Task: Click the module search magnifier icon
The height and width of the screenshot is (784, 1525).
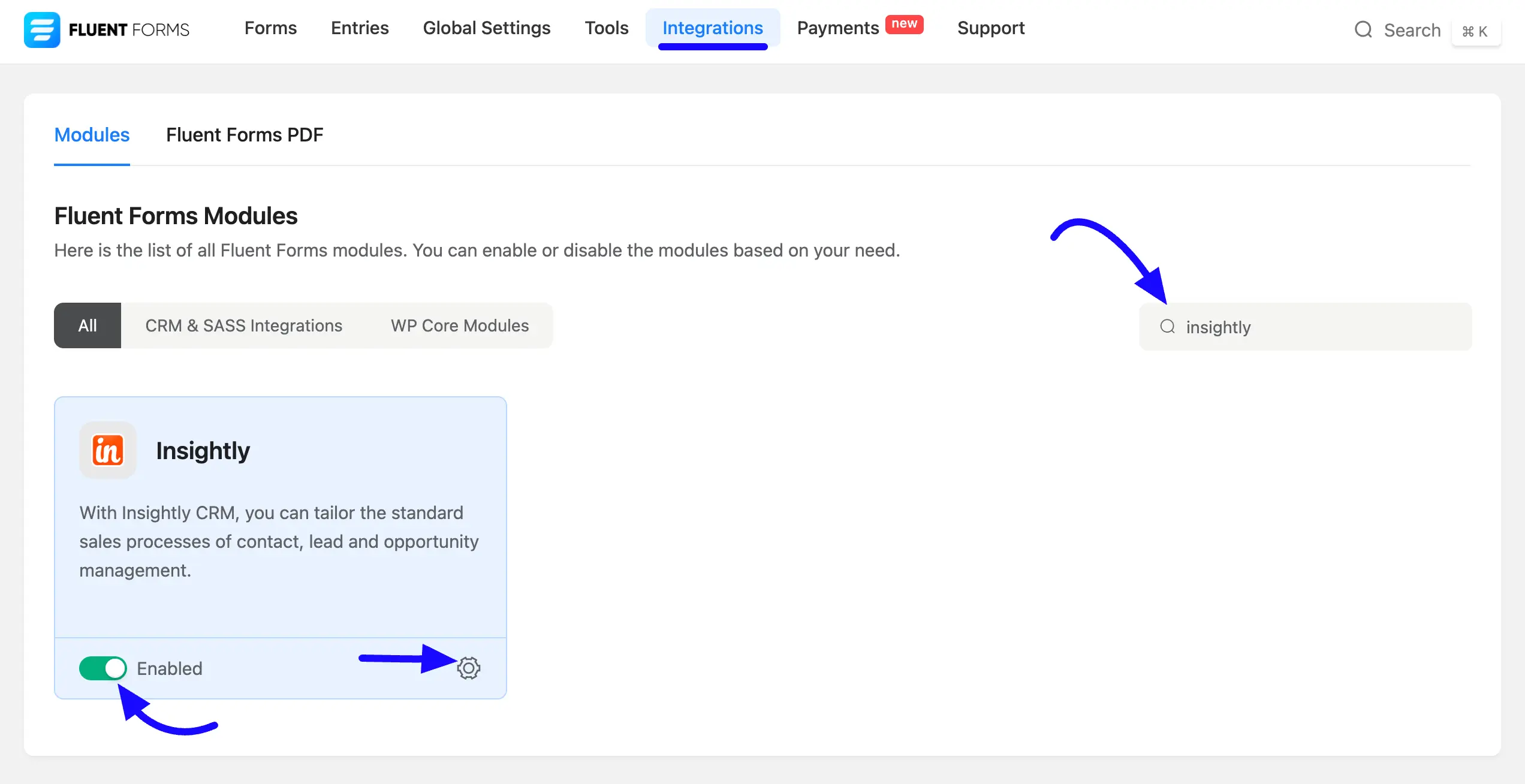Action: point(1167,326)
